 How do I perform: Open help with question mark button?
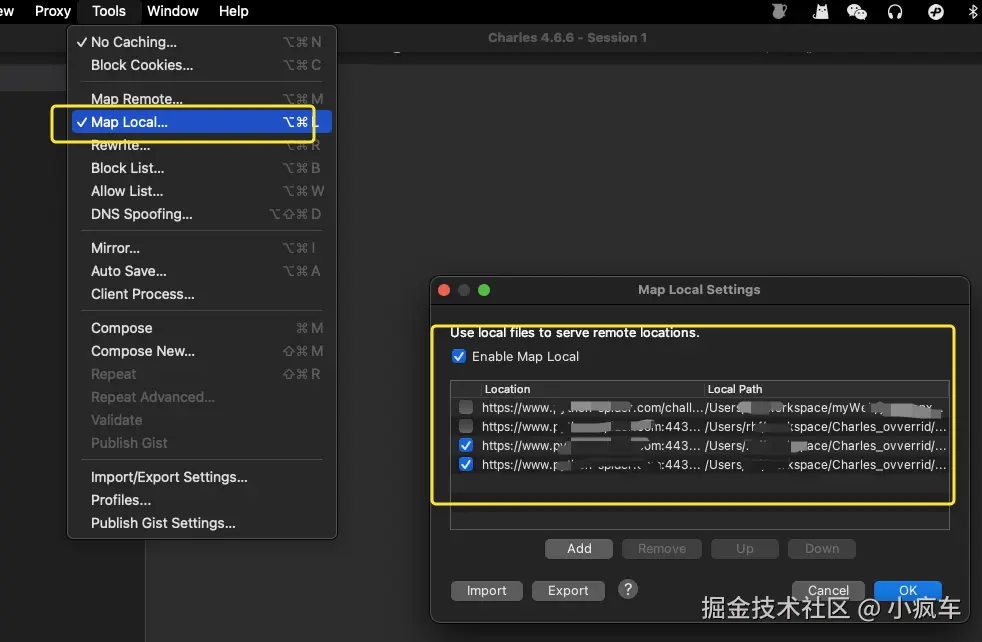[628, 589]
